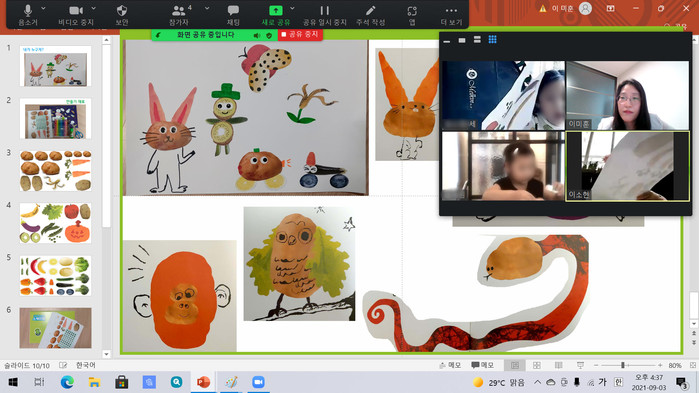The image size is (699, 393).
Task: Mute the microphone in Zoom toolbar
Action: pos(28,14)
